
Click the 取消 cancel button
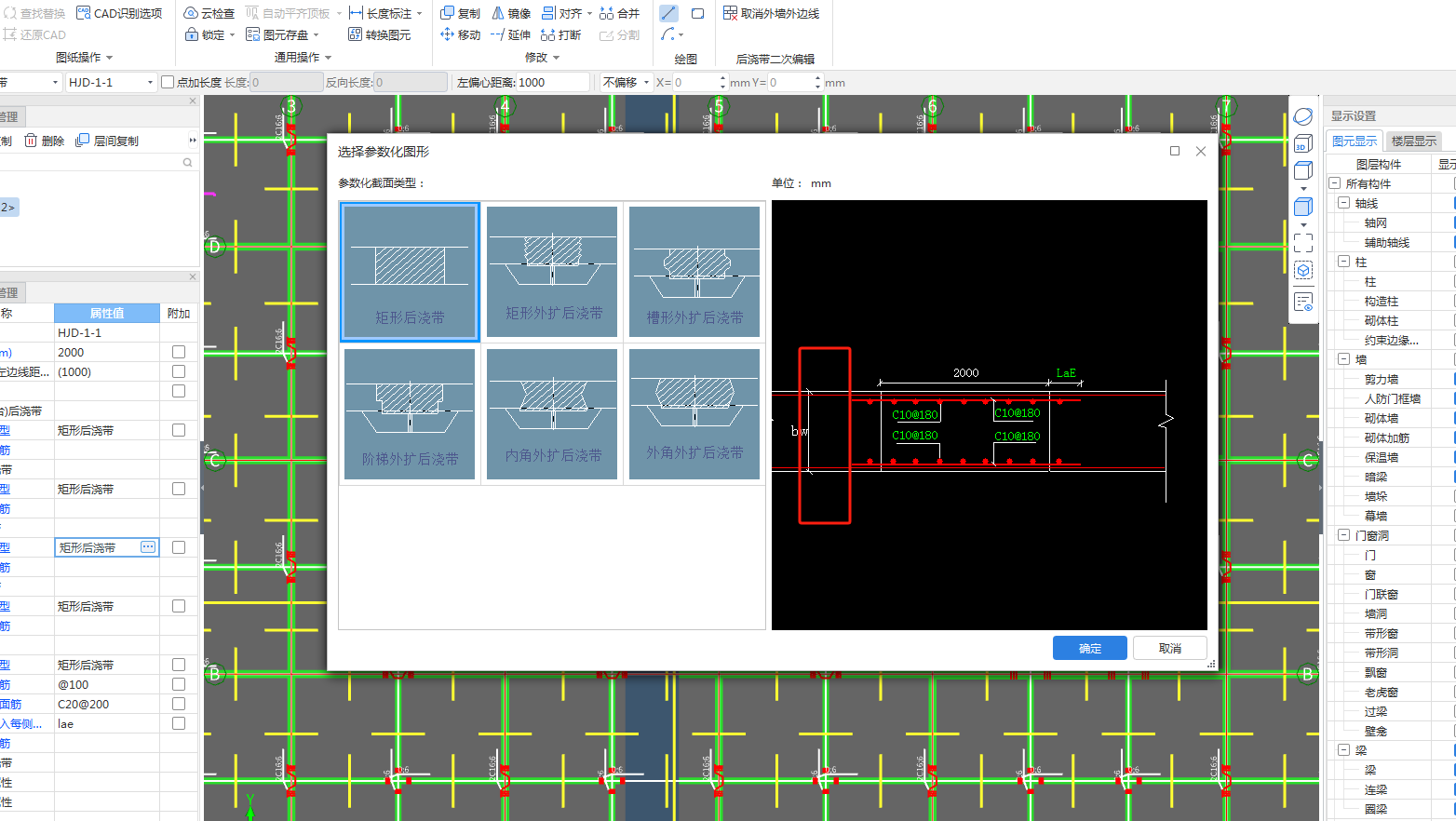pos(1170,648)
